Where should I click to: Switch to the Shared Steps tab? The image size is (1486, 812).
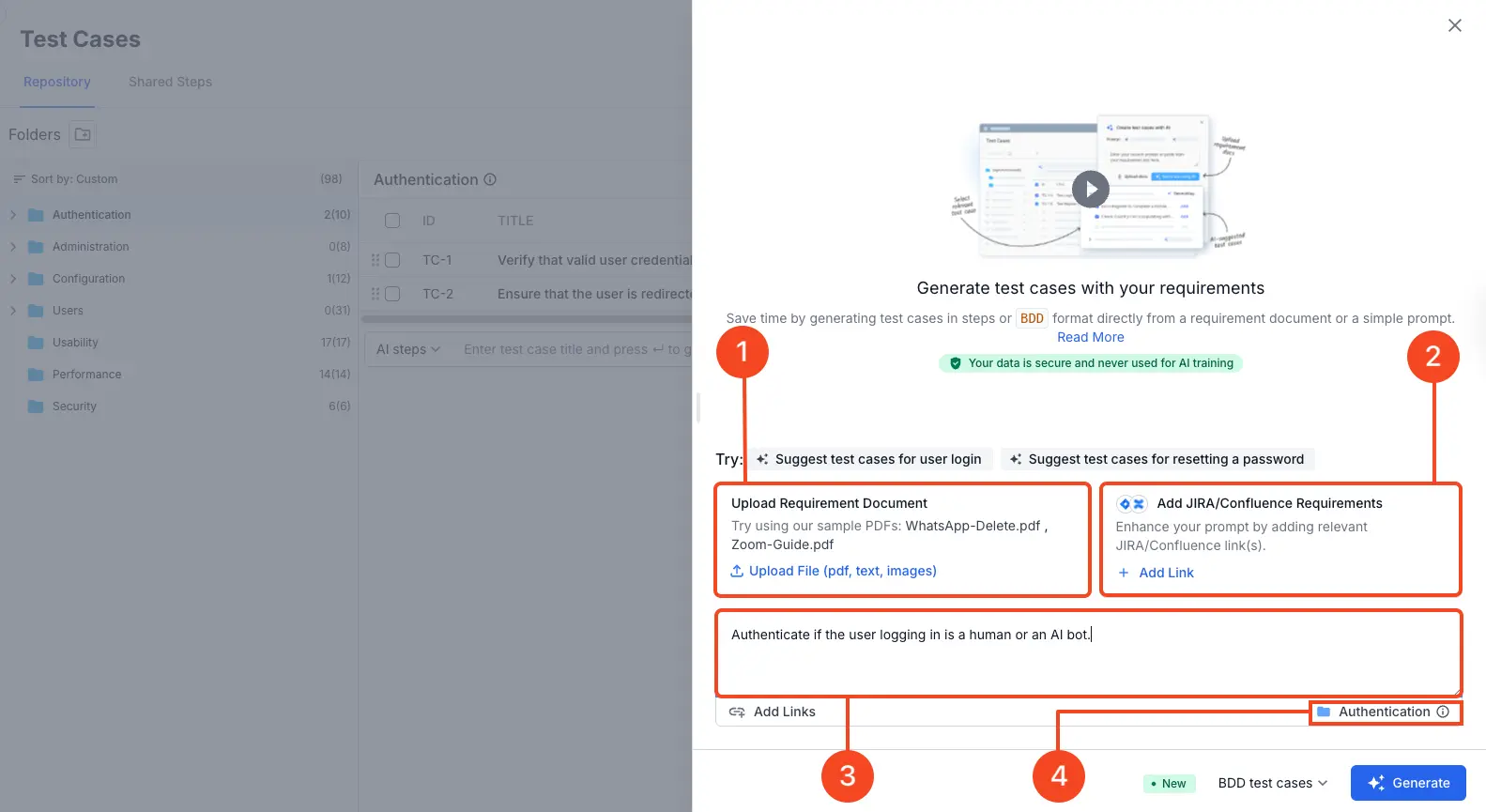pyautogui.click(x=170, y=82)
